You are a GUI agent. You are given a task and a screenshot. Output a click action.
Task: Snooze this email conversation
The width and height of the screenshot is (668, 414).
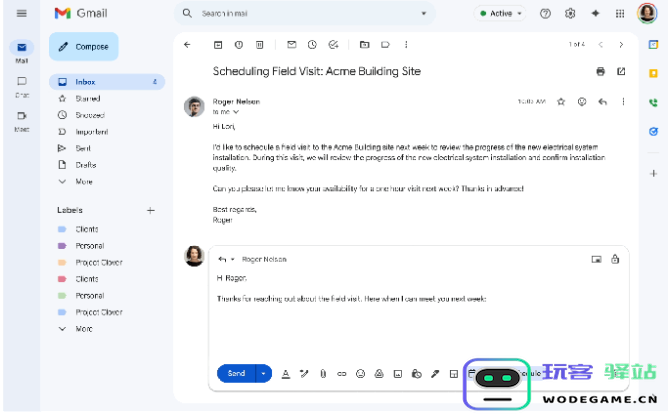(312, 45)
